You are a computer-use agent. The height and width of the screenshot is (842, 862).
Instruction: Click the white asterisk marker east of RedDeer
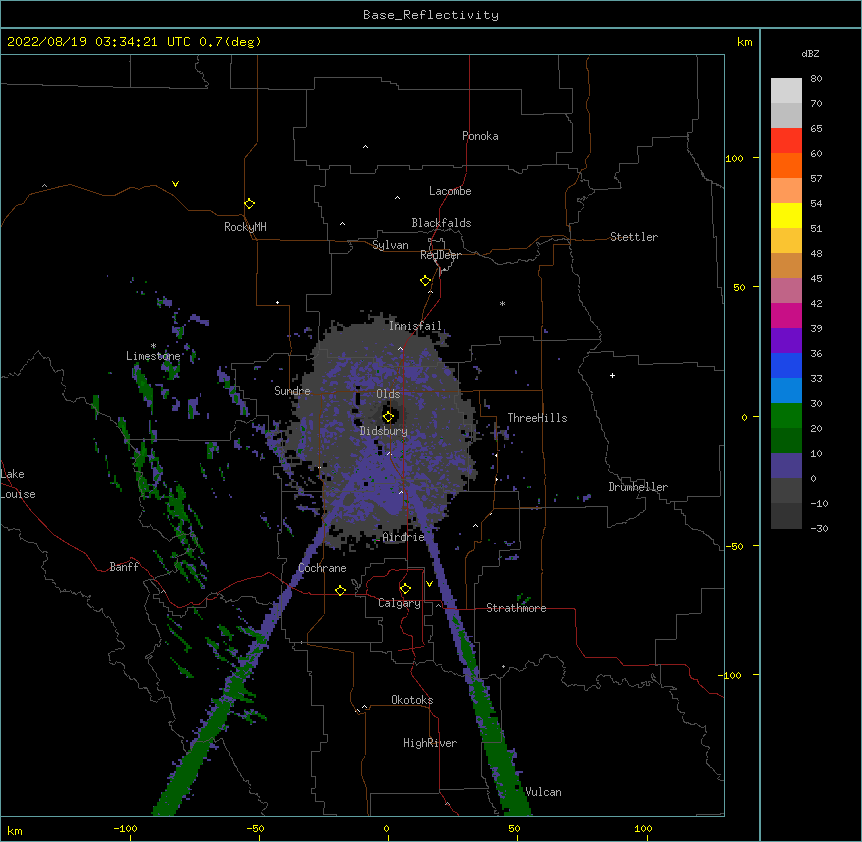point(502,303)
